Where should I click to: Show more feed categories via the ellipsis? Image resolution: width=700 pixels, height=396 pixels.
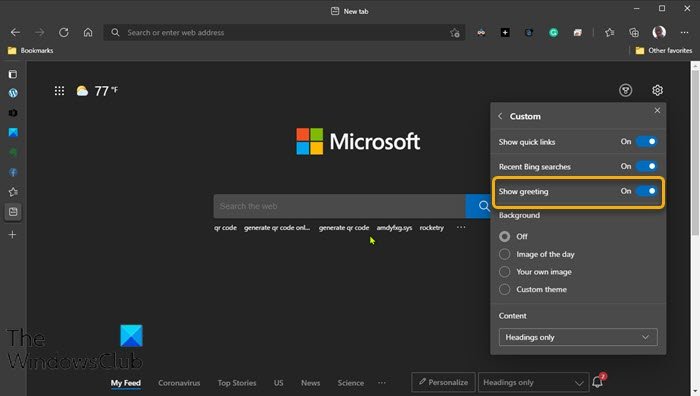point(382,383)
